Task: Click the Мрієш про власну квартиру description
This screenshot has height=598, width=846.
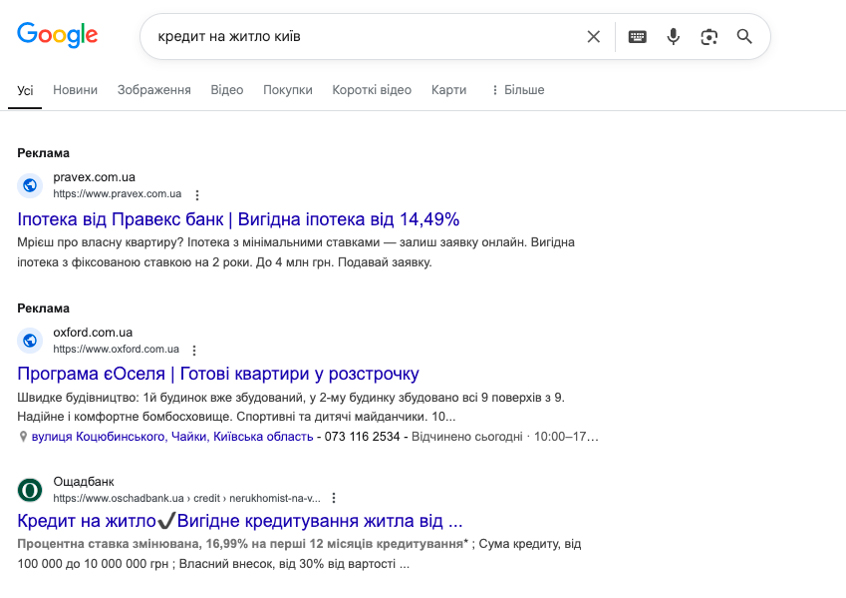Action: [x=296, y=253]
